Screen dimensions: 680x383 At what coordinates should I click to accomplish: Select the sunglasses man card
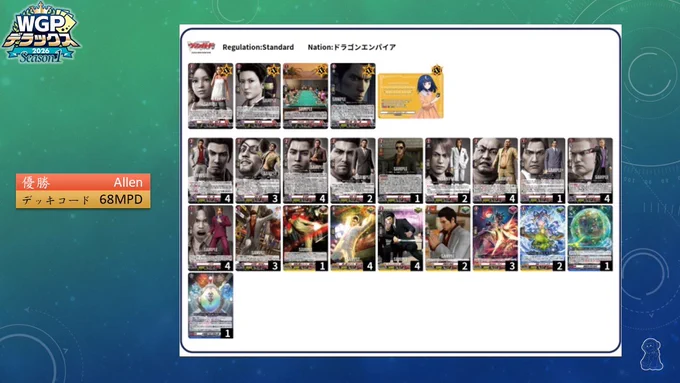coord(400,170)
